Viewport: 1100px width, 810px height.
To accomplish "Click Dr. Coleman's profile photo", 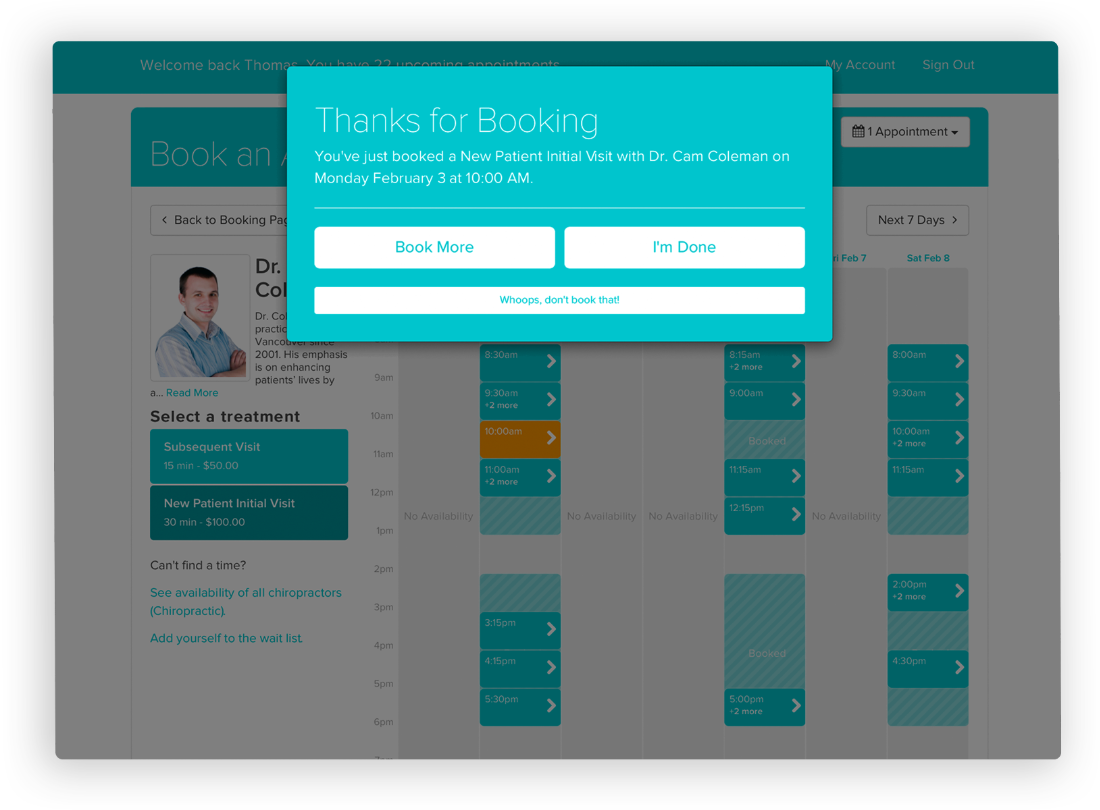I will 200,317.
